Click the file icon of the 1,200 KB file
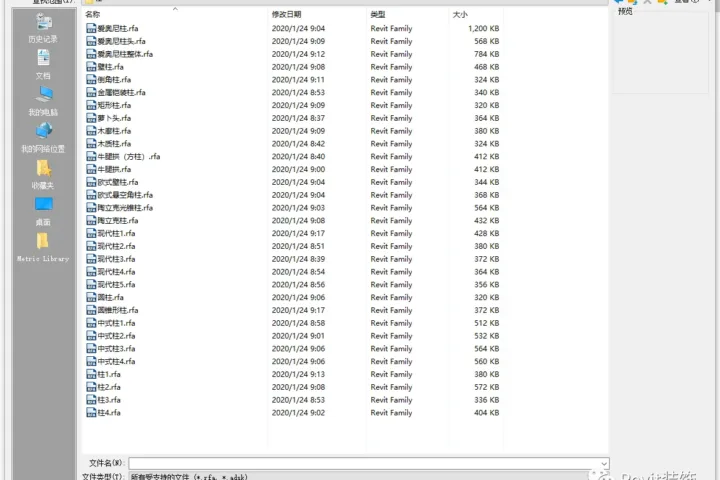720x480 pixels. click(91, 28)
